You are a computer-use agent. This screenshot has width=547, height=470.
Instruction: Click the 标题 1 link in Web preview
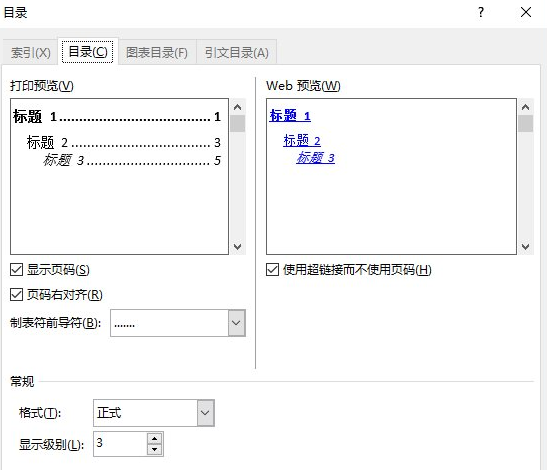point(290,115)
